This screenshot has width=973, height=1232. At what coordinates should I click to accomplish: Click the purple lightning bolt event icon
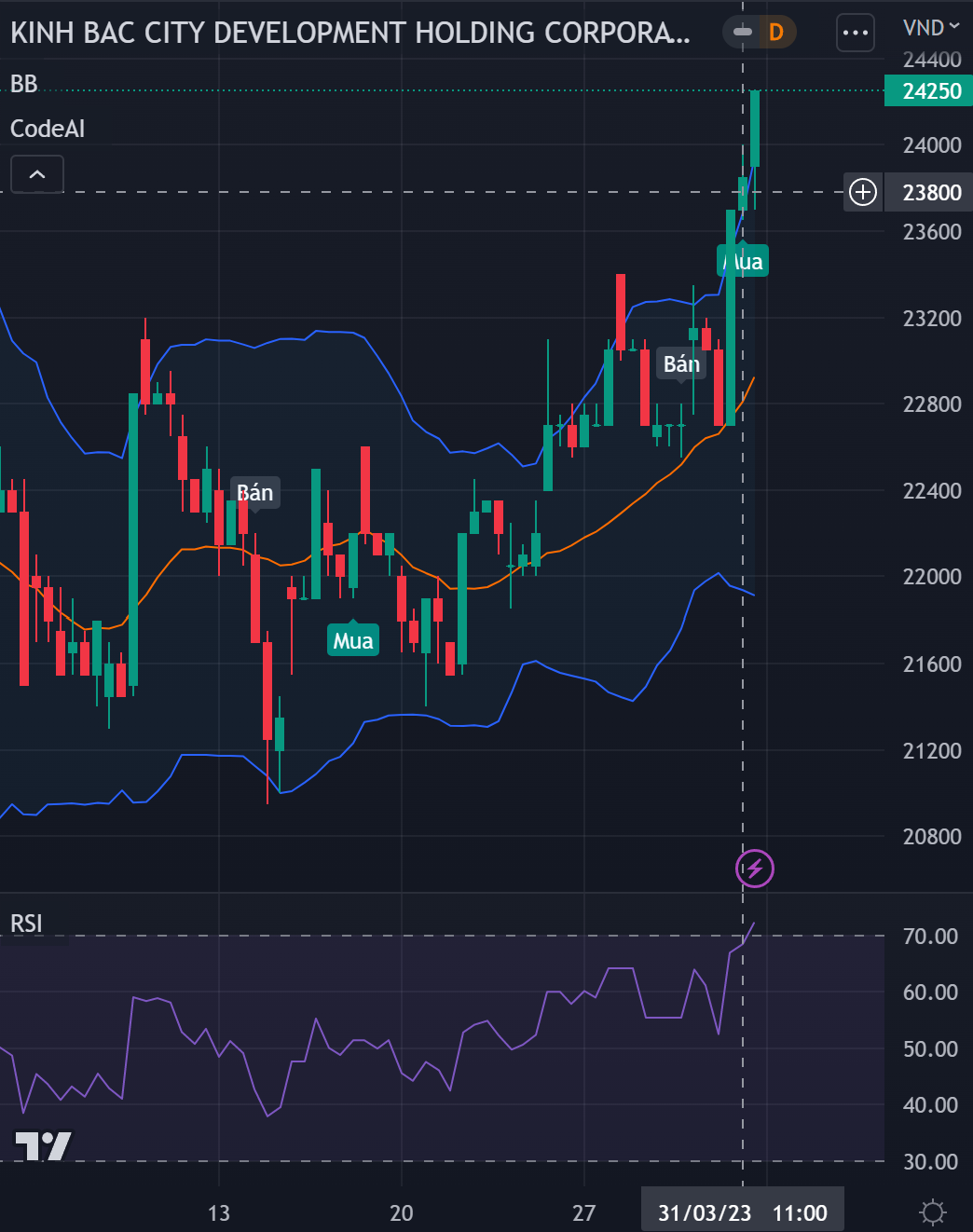pyautogui.click(x=755, y=869)
